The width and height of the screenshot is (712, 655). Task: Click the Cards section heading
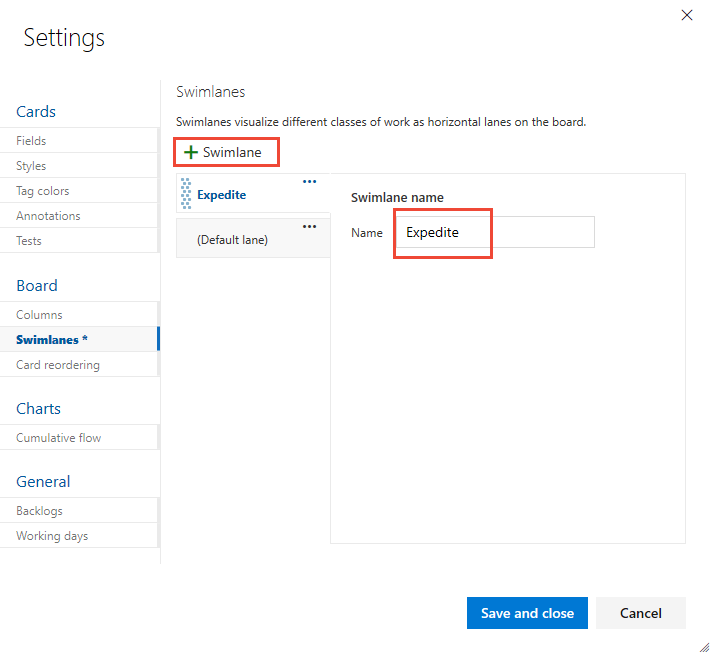click(x=36, y=112)
